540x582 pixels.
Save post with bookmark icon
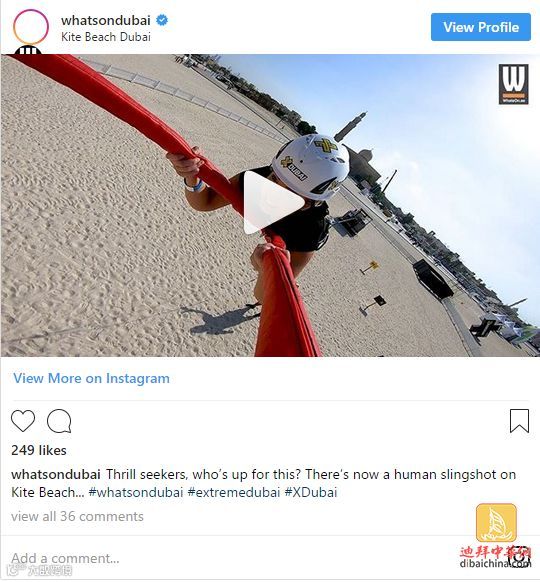[519, 421]
